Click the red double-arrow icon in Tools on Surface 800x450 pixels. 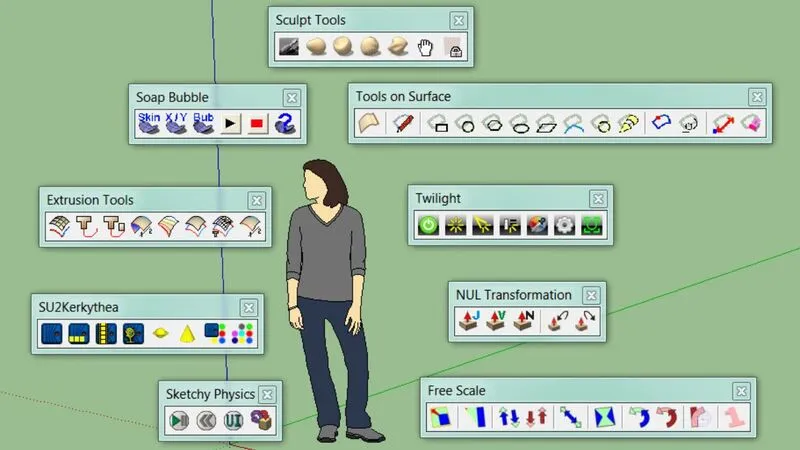point(723,123)
